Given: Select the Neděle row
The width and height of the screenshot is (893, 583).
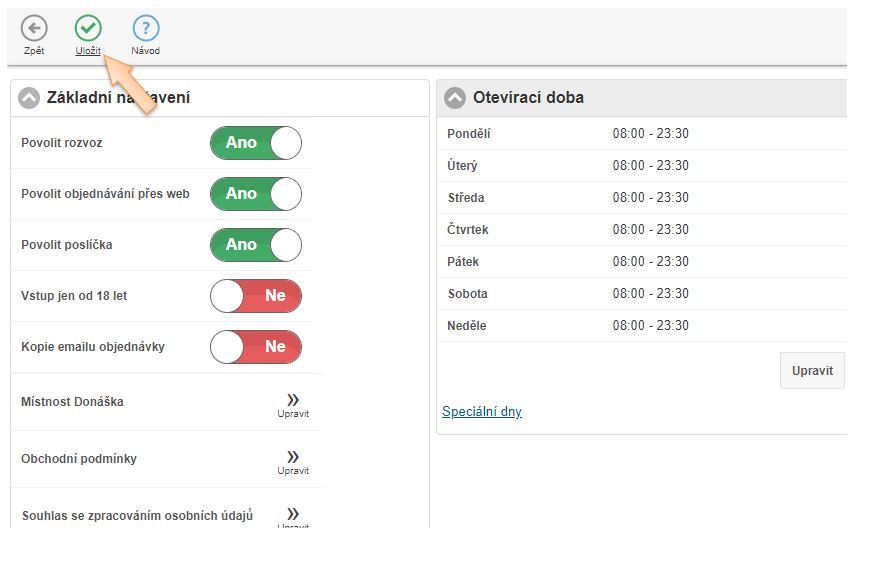Looking at the screenshot, I should click(640, 326).
